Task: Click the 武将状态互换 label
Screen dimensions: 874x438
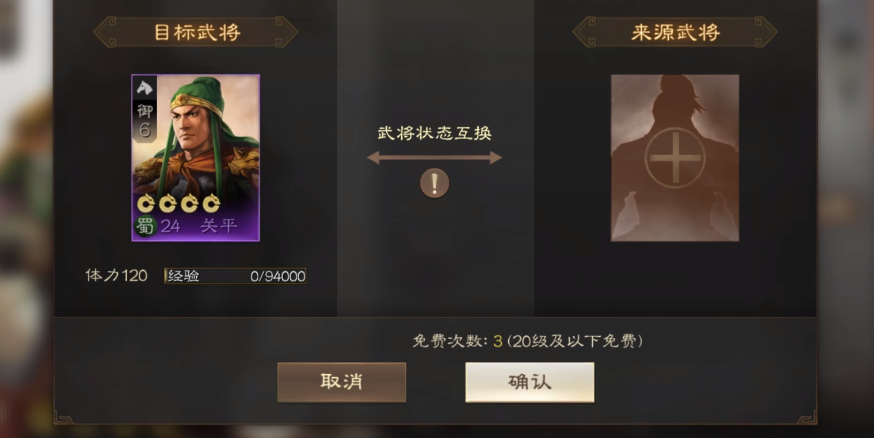Action: coord(434,133)
